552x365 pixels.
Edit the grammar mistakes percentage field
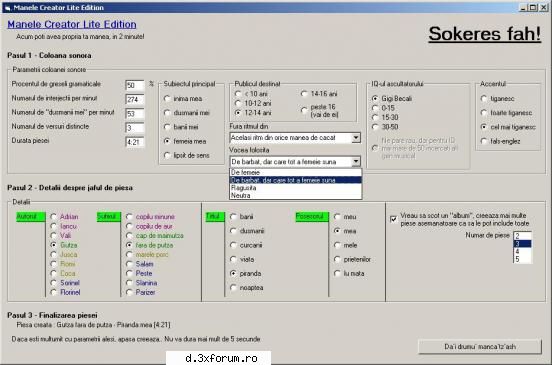[135, 85]
